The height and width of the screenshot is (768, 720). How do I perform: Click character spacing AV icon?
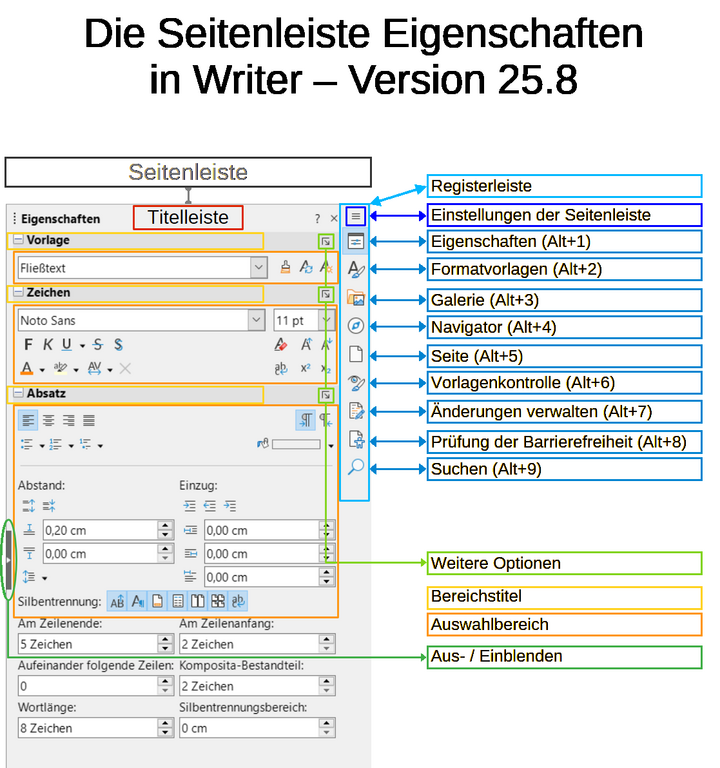(x=95, y=368)
